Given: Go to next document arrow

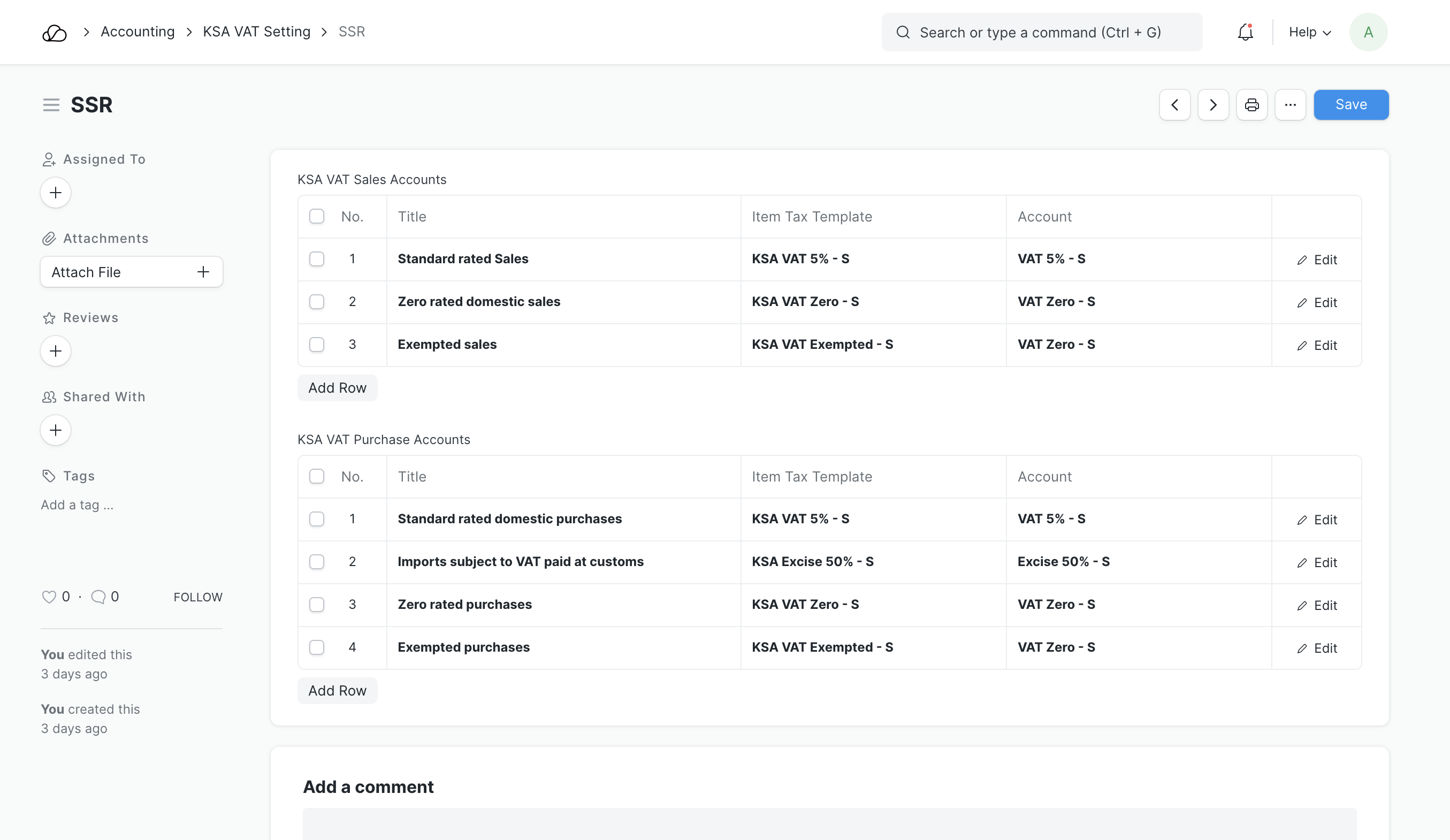Looking at the screenshot, I should tap(1213, 105).
